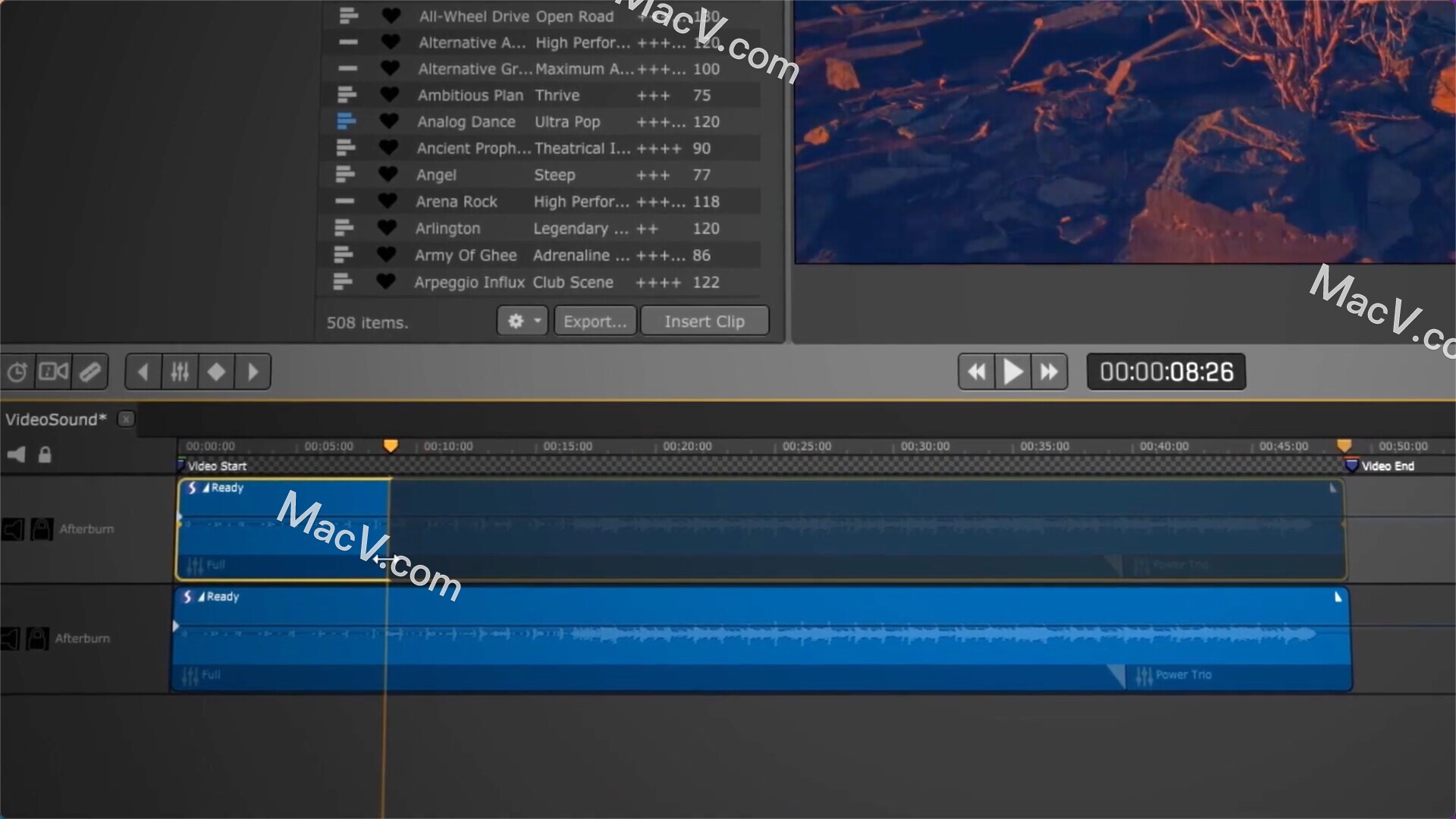Image resolution: width=1456 pixels, height=819 pixels.
Task: Click the 00:00:08:26 timecode display
Action: (x=1166, y=372)
